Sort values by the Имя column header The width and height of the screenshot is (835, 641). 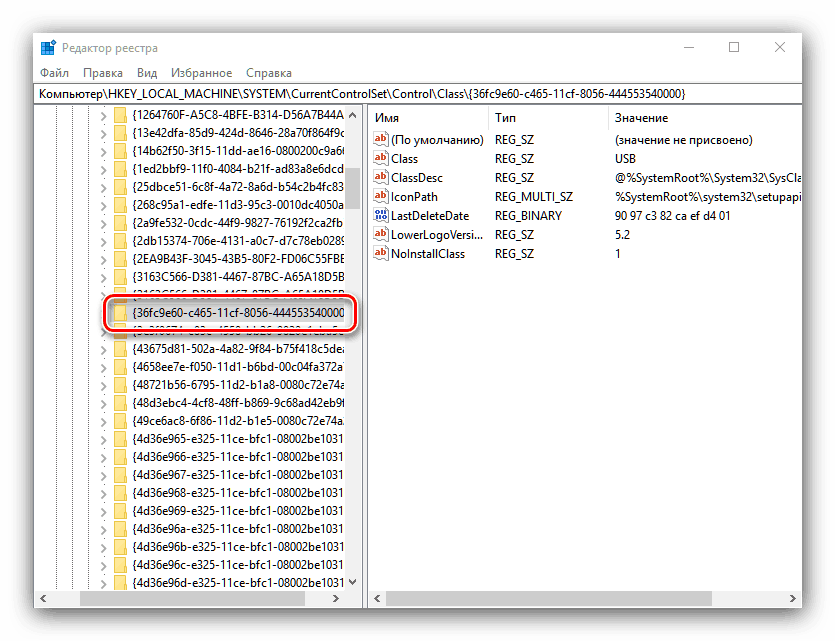click(x=428, y=118)
